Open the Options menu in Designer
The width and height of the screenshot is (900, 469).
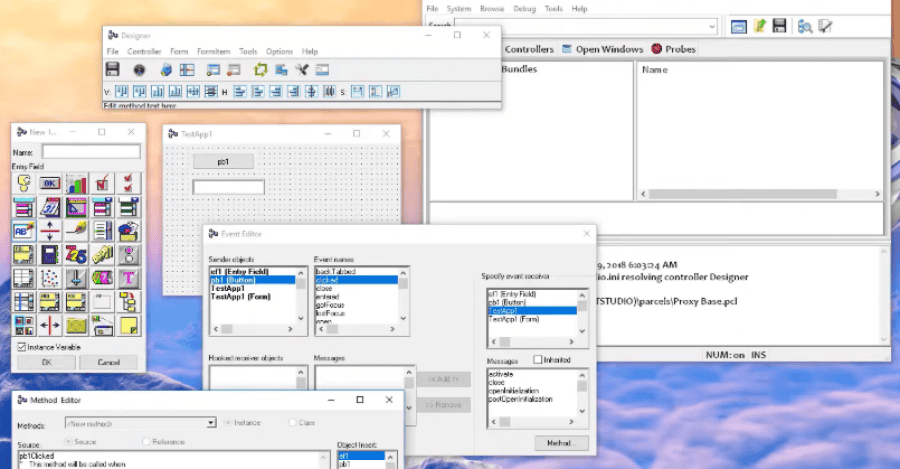(280, 52)
